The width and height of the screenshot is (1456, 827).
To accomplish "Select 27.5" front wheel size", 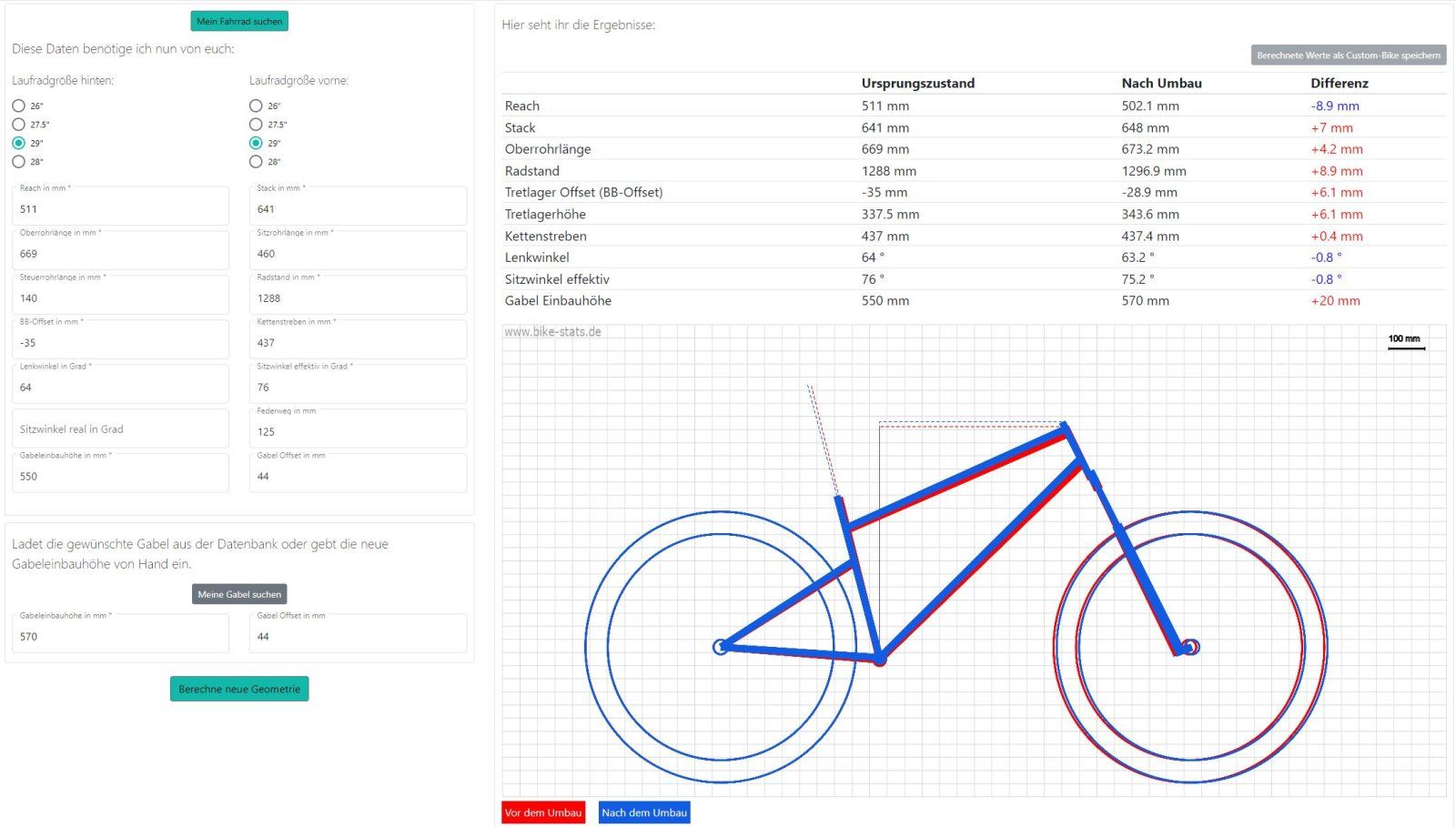I will (256, 125).
